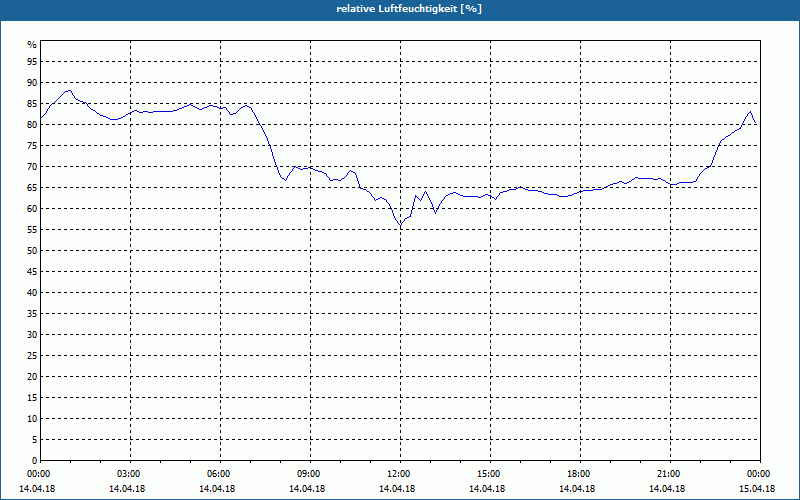
Task: Select the 45 y-axis tick label
Action: pyautogui.click(x=32, y=271)
